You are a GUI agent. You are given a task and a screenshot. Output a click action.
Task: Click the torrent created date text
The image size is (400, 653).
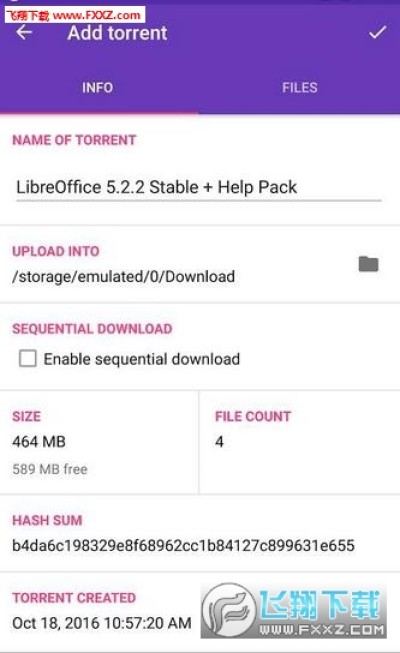(x=102, y=623)
